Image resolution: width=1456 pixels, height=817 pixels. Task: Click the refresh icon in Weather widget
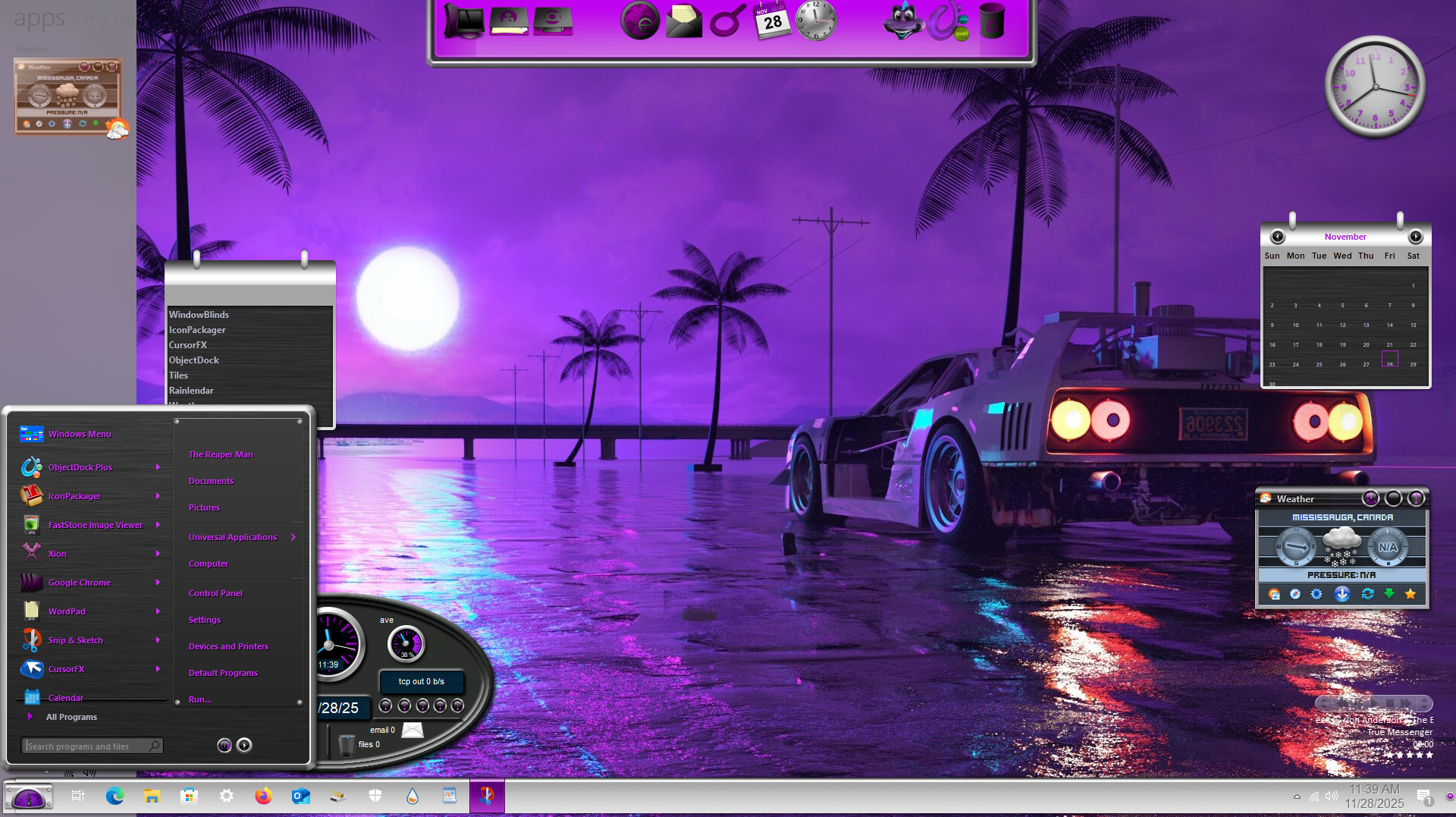pyautogui.click(x=1367, y=594)
